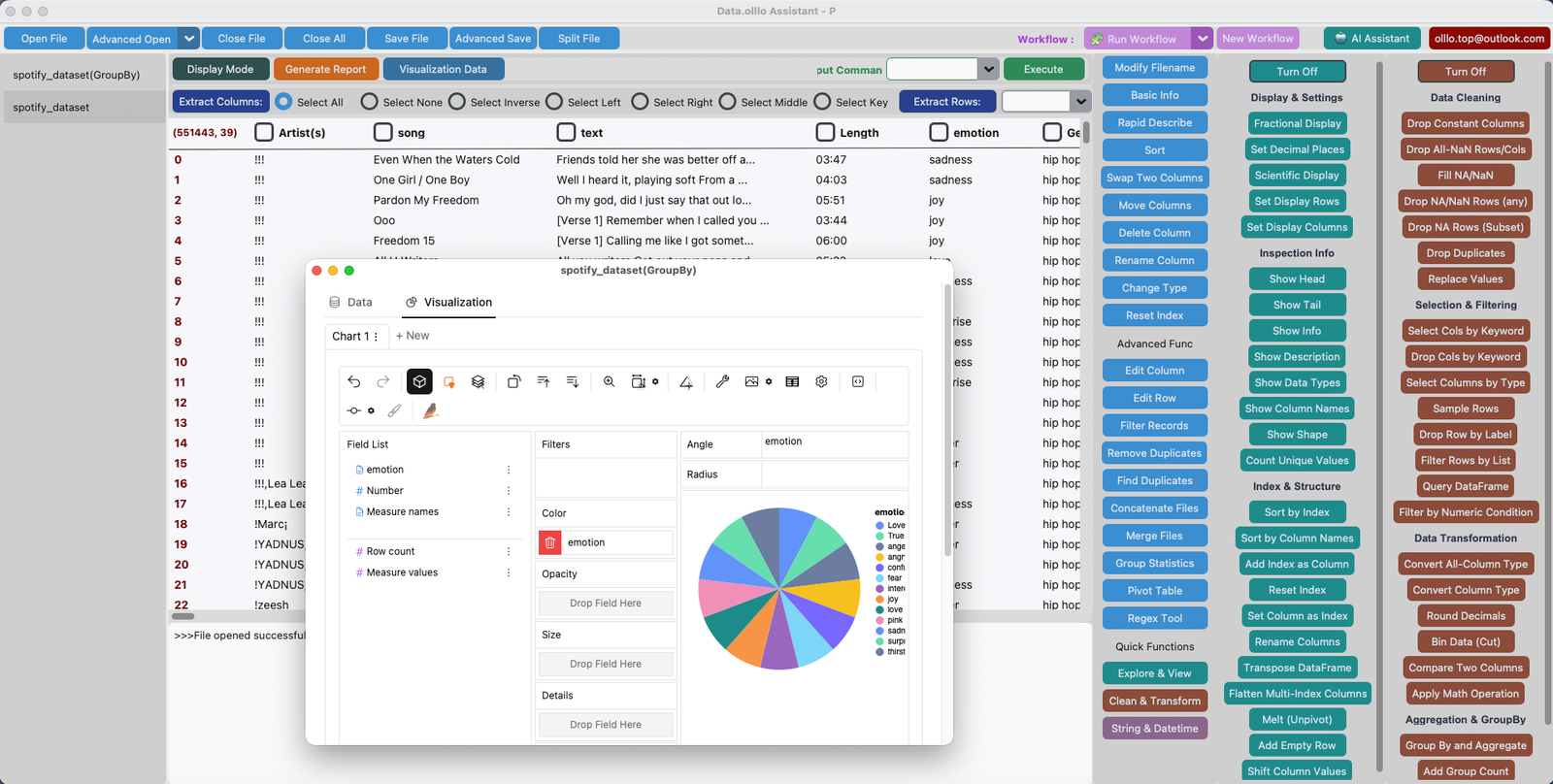Add a new chart tab with '+ New'
1553x784 pixels.
[413, 336]
